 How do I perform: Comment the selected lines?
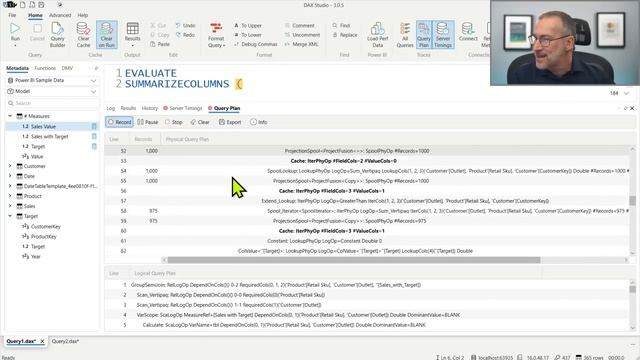[300, 25]
